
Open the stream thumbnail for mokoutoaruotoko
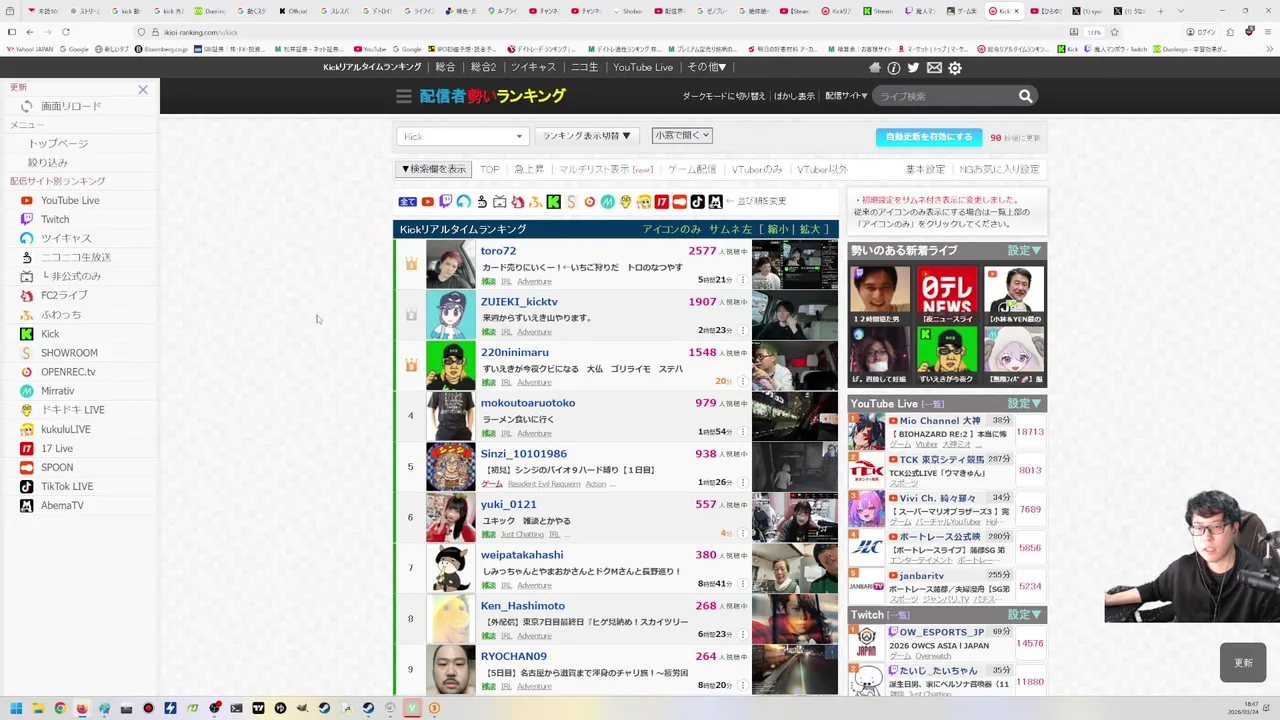tap(795, 416)
